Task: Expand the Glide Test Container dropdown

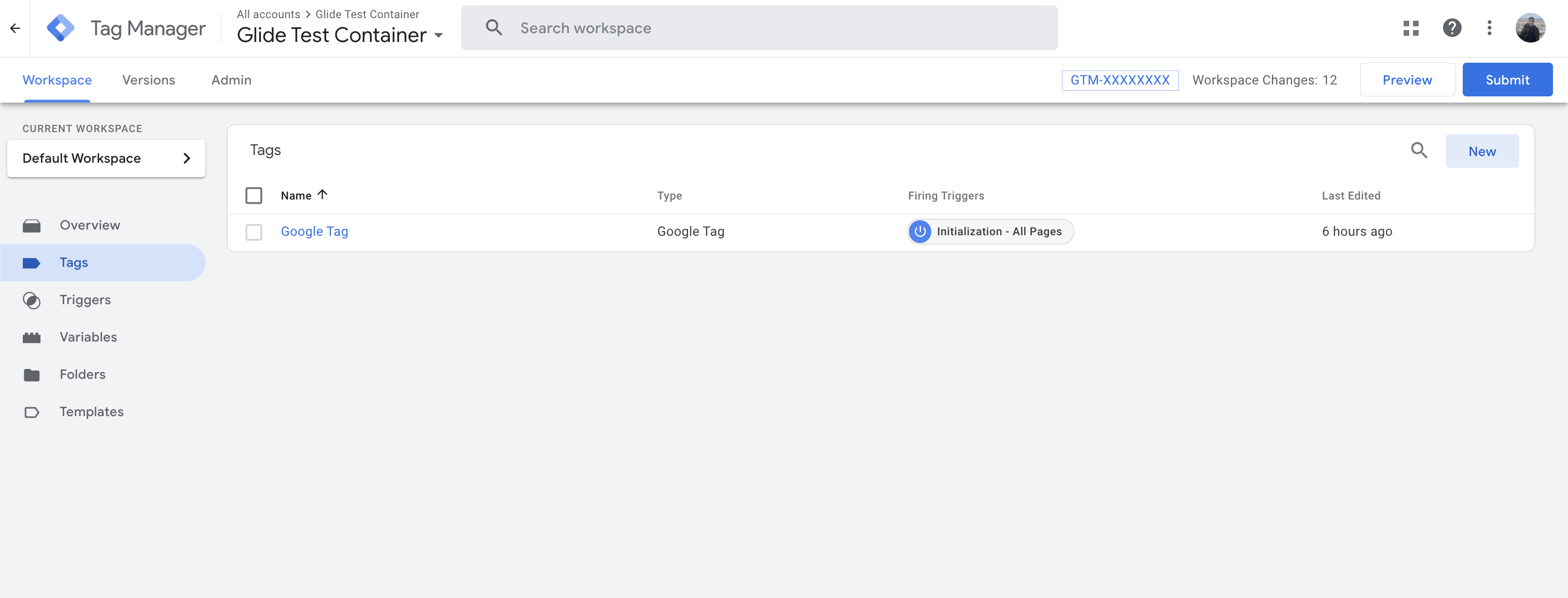Action: coord(438,35)
